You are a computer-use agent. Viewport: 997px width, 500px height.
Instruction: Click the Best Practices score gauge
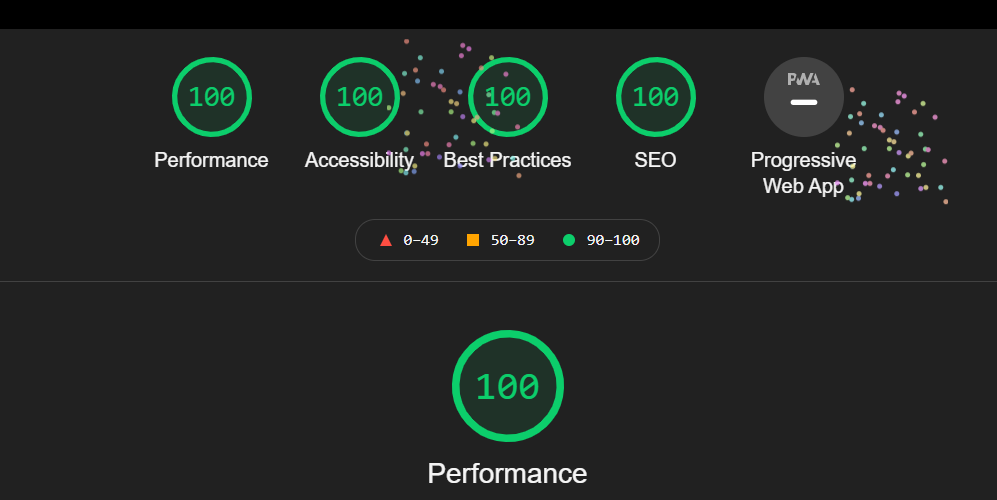coord(507,97)
